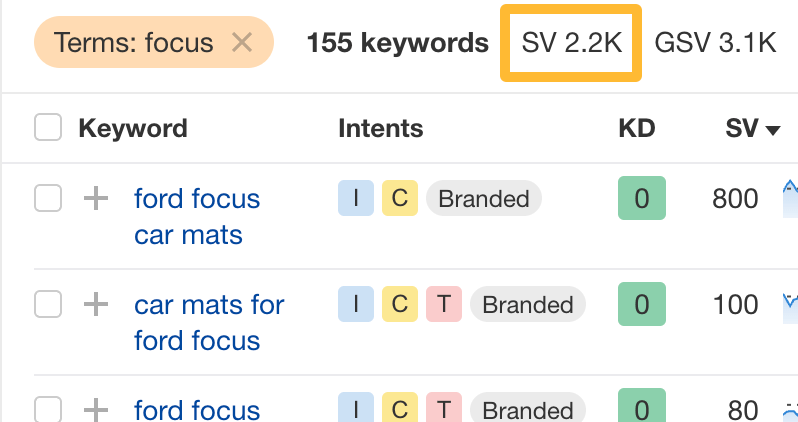This screenshot has height=422, width=798.
Task: Click the Keyword column header
Action: 132,128
